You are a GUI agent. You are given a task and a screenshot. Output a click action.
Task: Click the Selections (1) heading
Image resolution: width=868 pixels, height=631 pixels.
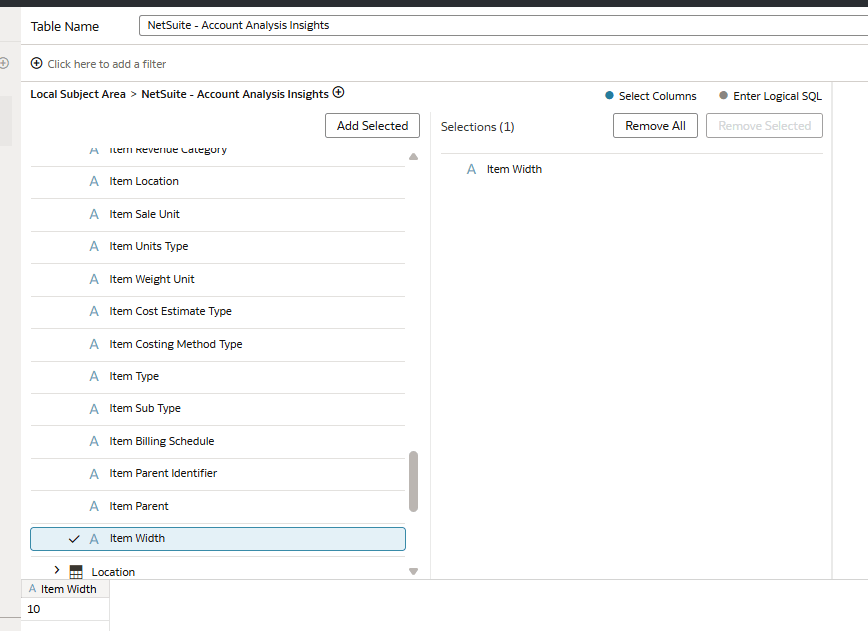point(477,127)
